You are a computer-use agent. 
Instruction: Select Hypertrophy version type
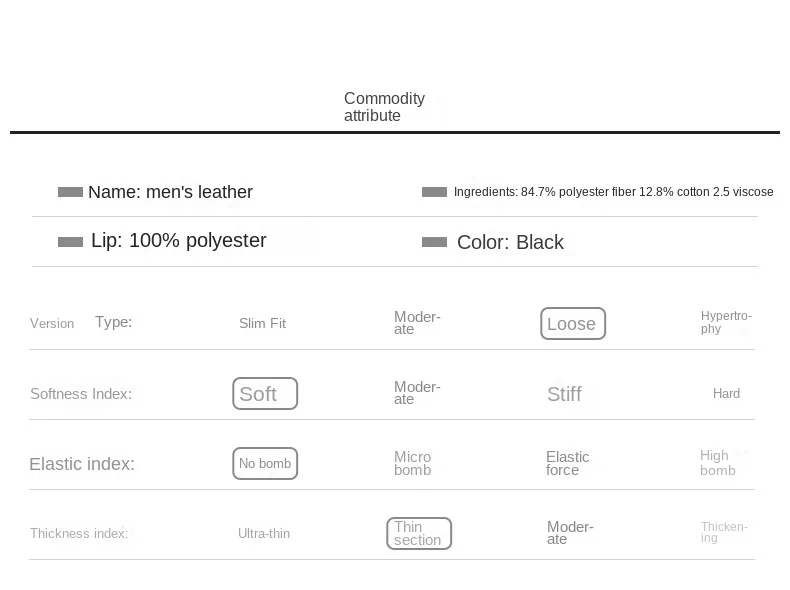[x=726, y=322]
